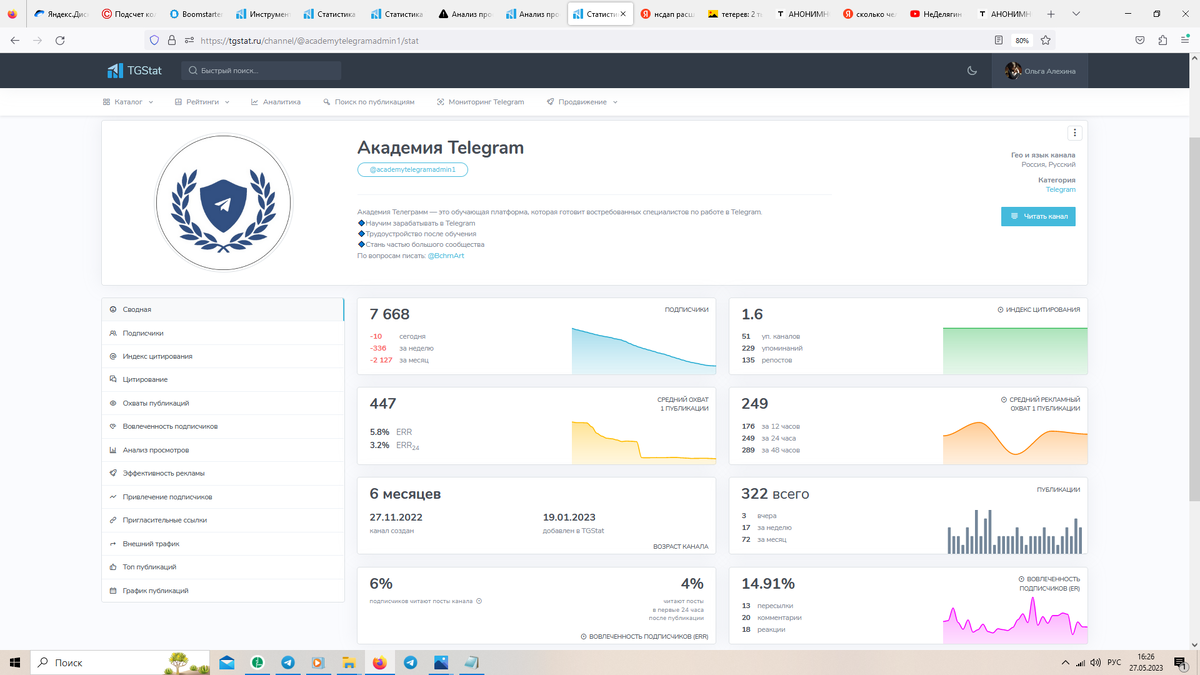Image resolution: width=1200 pixels, height=675 pixels.
Task: Open Привлечение подписчиков in sidebar
Action: coord(223,497)
